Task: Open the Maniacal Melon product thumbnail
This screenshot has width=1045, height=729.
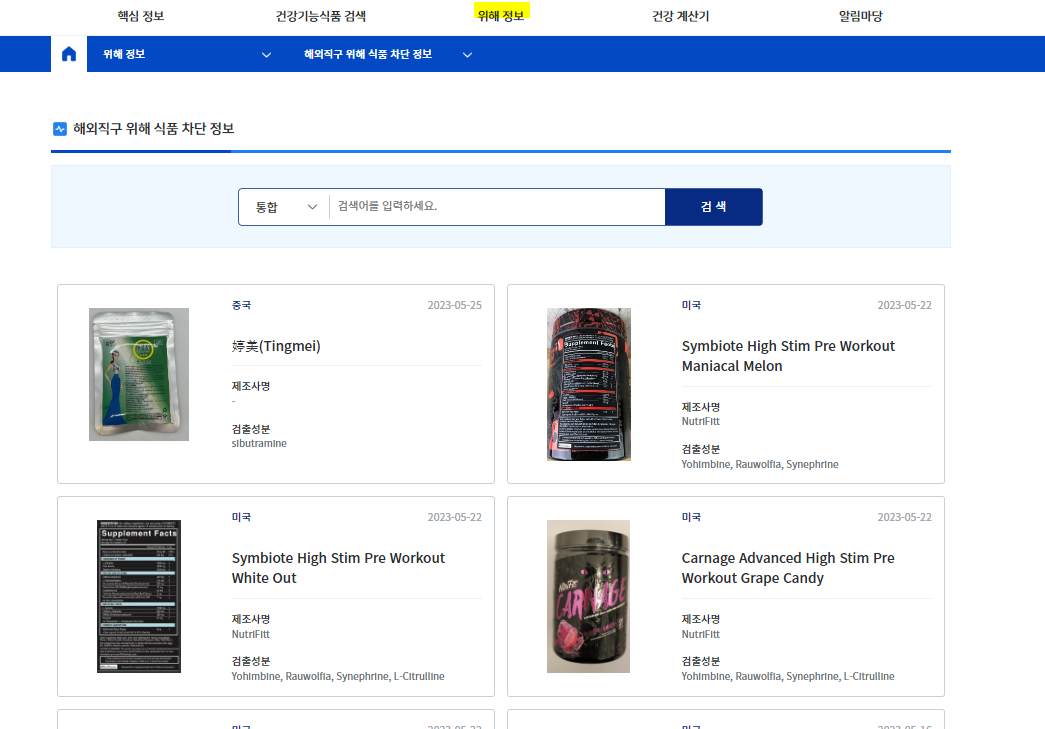Action: (x=588, y=384)
